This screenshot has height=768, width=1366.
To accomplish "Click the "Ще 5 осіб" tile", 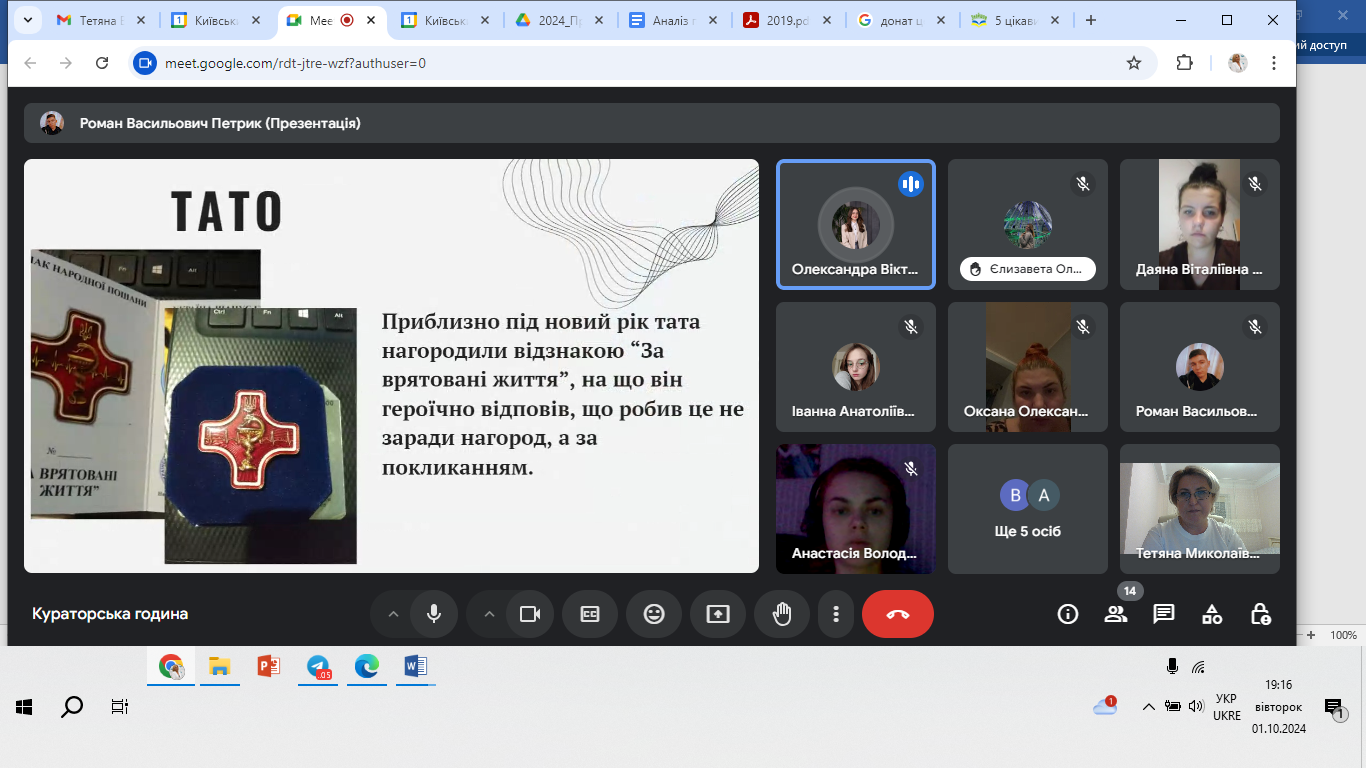I will 1028,509.
